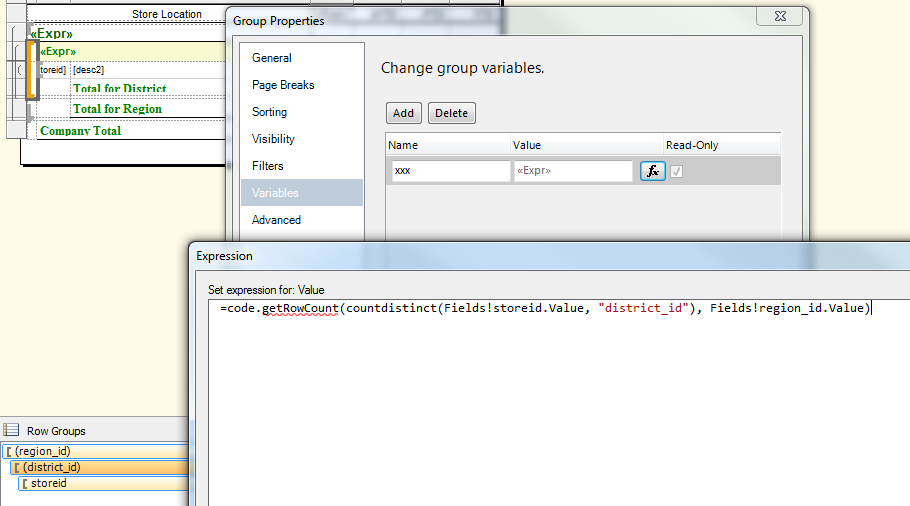Delete the selected group variable
Image resolution: width=910 pixels, height=506 pixels.
(x=452, y=113)
